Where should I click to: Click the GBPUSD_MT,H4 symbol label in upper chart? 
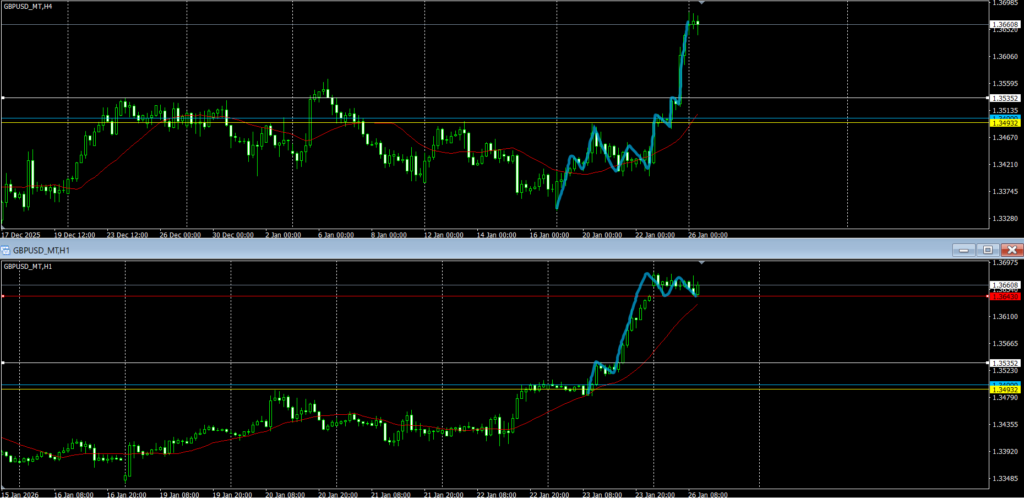click(x=28, y=7)
